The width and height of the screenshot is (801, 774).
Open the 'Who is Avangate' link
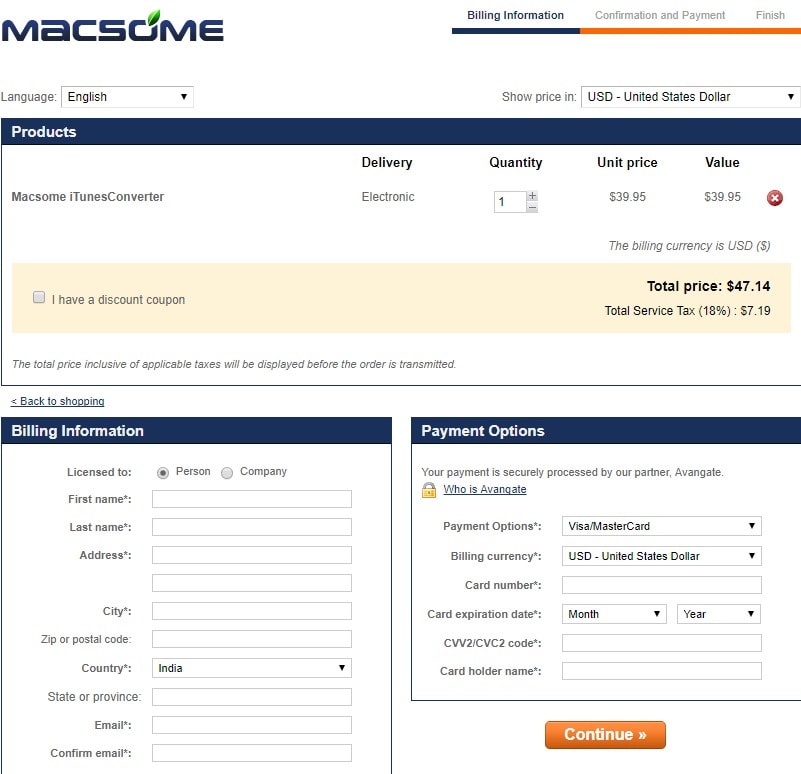click(485, 489)
